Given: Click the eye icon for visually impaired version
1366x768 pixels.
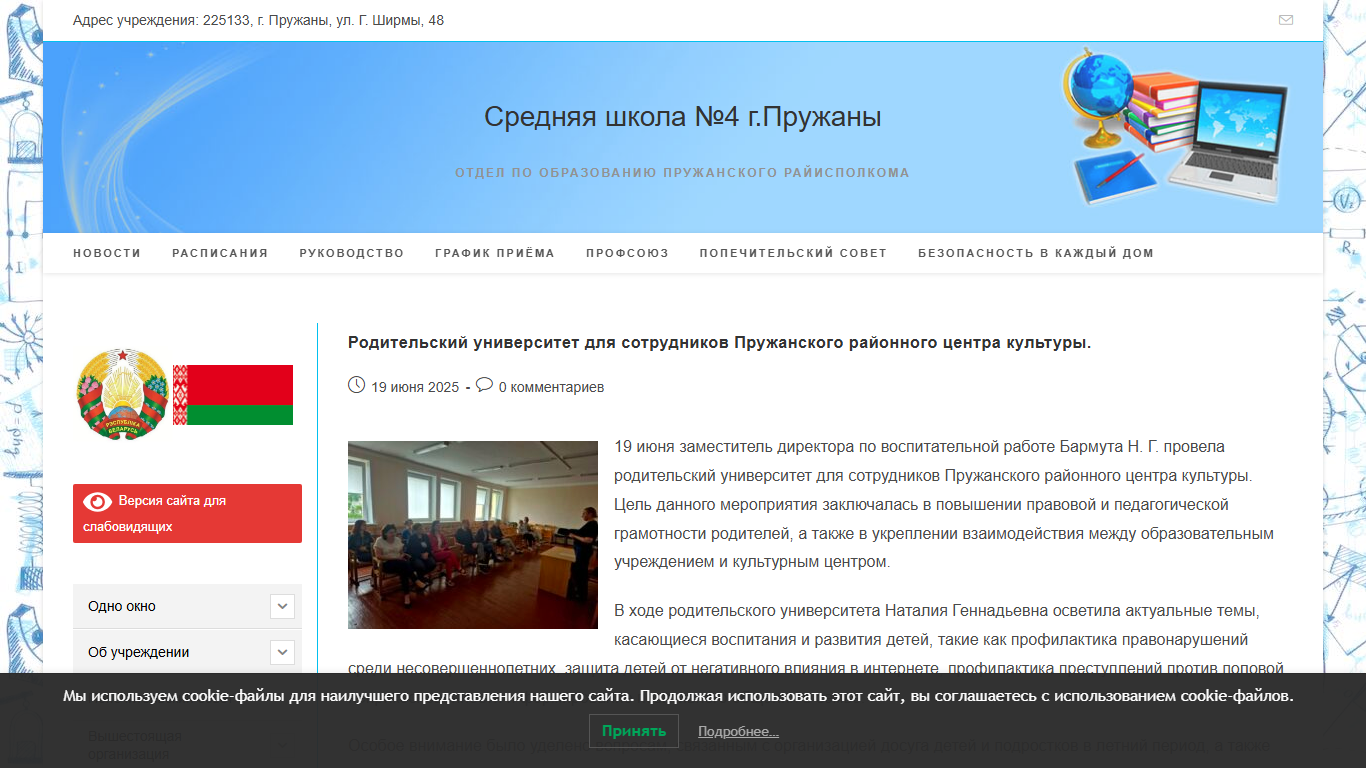Looking at the screenshot, I should [98, 501].
